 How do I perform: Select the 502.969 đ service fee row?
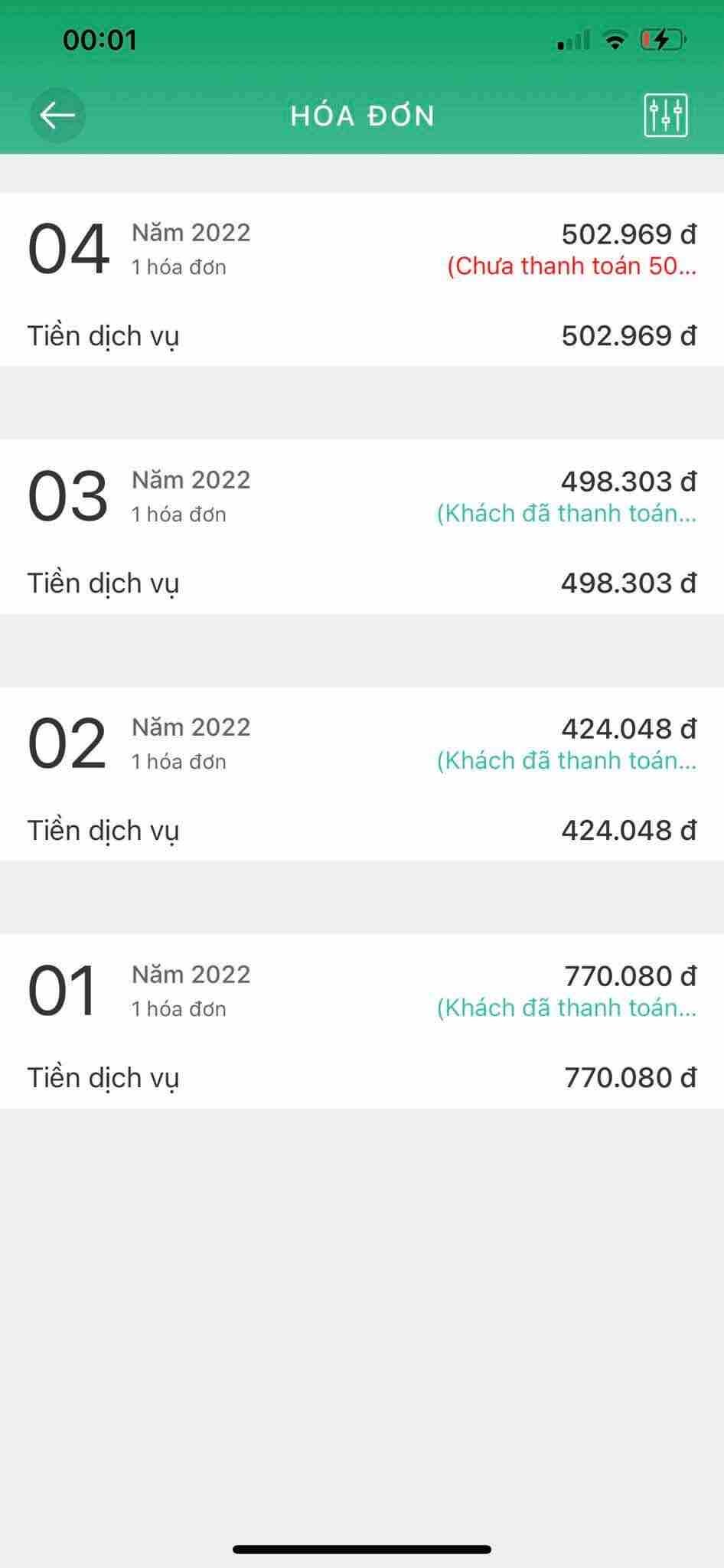[x=362, y=336]
